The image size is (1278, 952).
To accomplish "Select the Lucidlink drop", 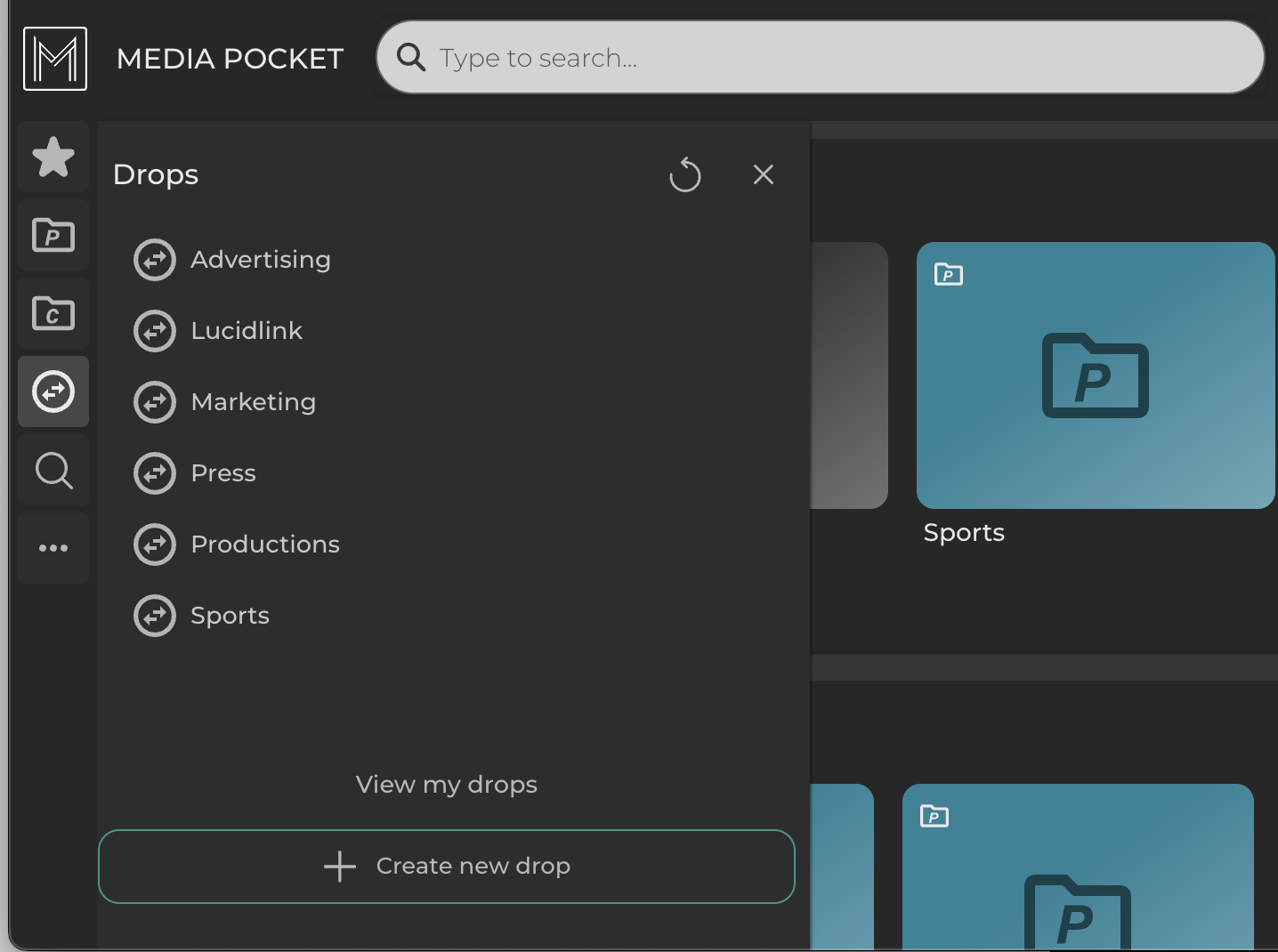I will (x=247, y=331).
